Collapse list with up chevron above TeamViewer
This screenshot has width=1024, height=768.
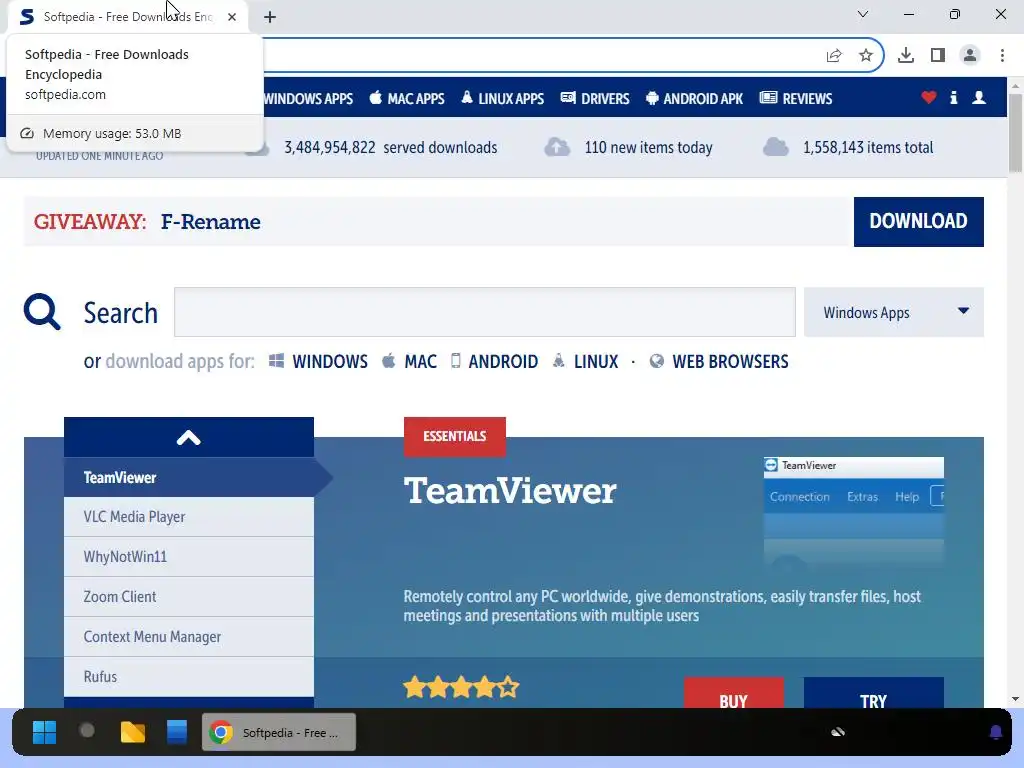[x=189, y=437]
